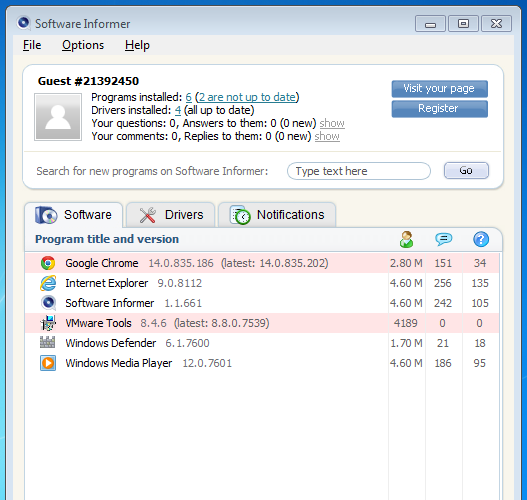Sort by users column icon
527x500 pixels.
coord(406,239)
